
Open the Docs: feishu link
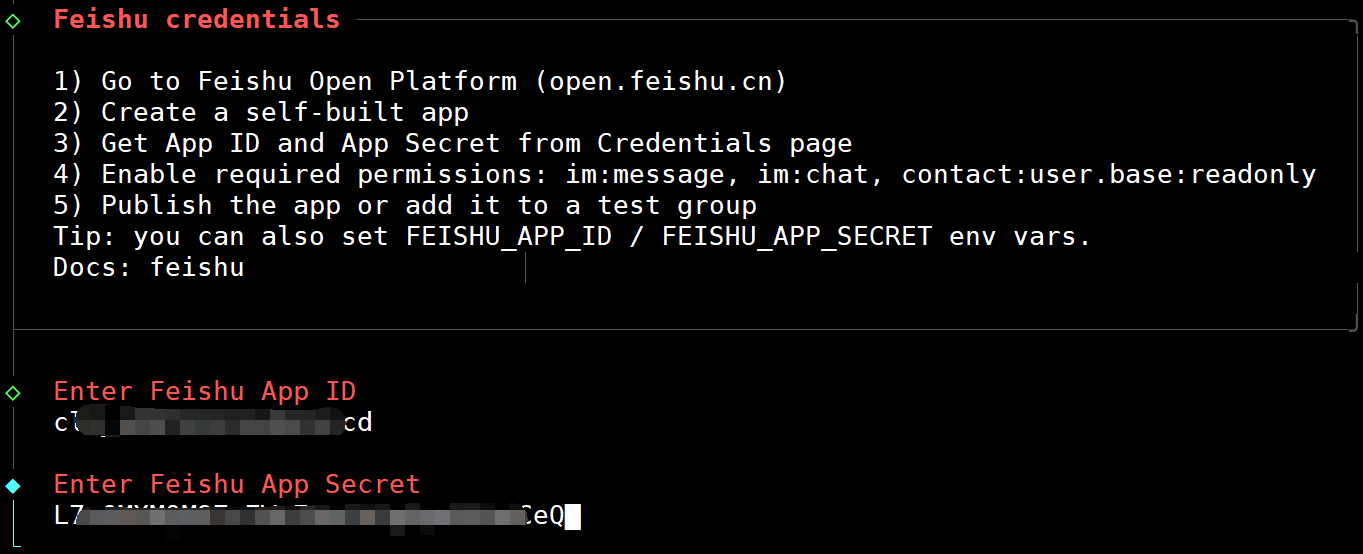(197, 267)
